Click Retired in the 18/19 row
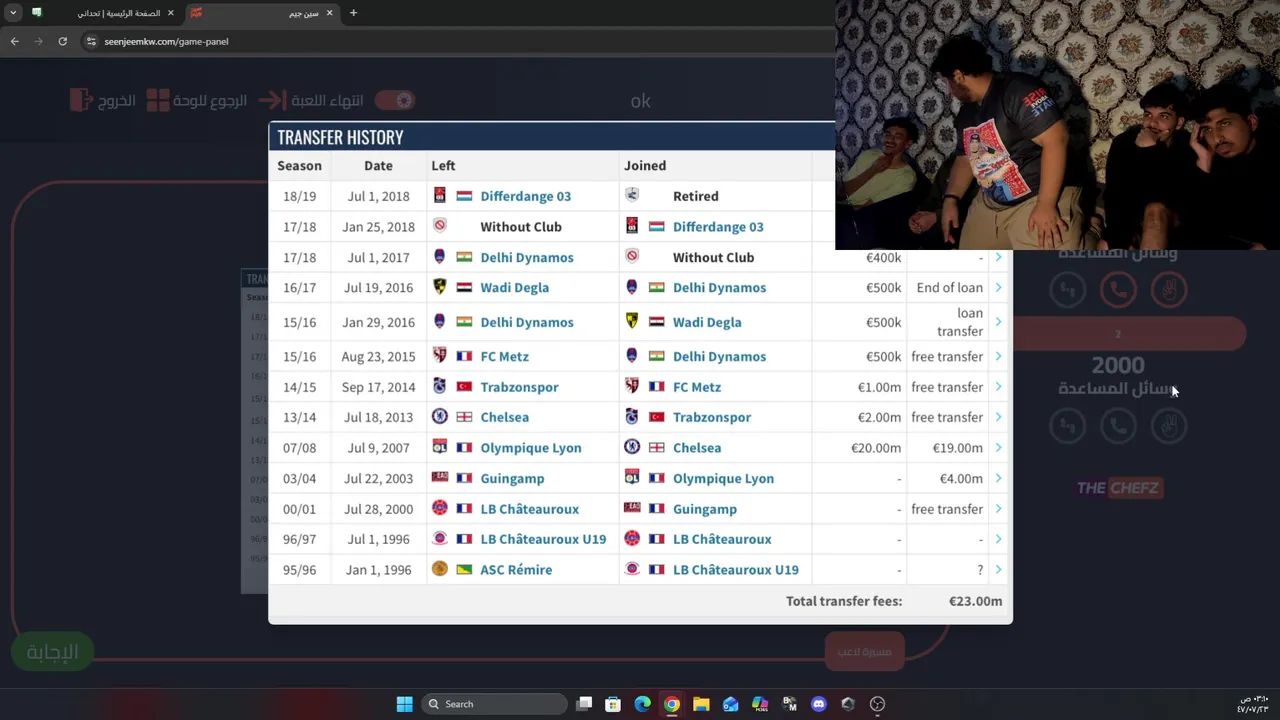The image size is (1280, 720). pyautogui.click(x=695, y=196)
